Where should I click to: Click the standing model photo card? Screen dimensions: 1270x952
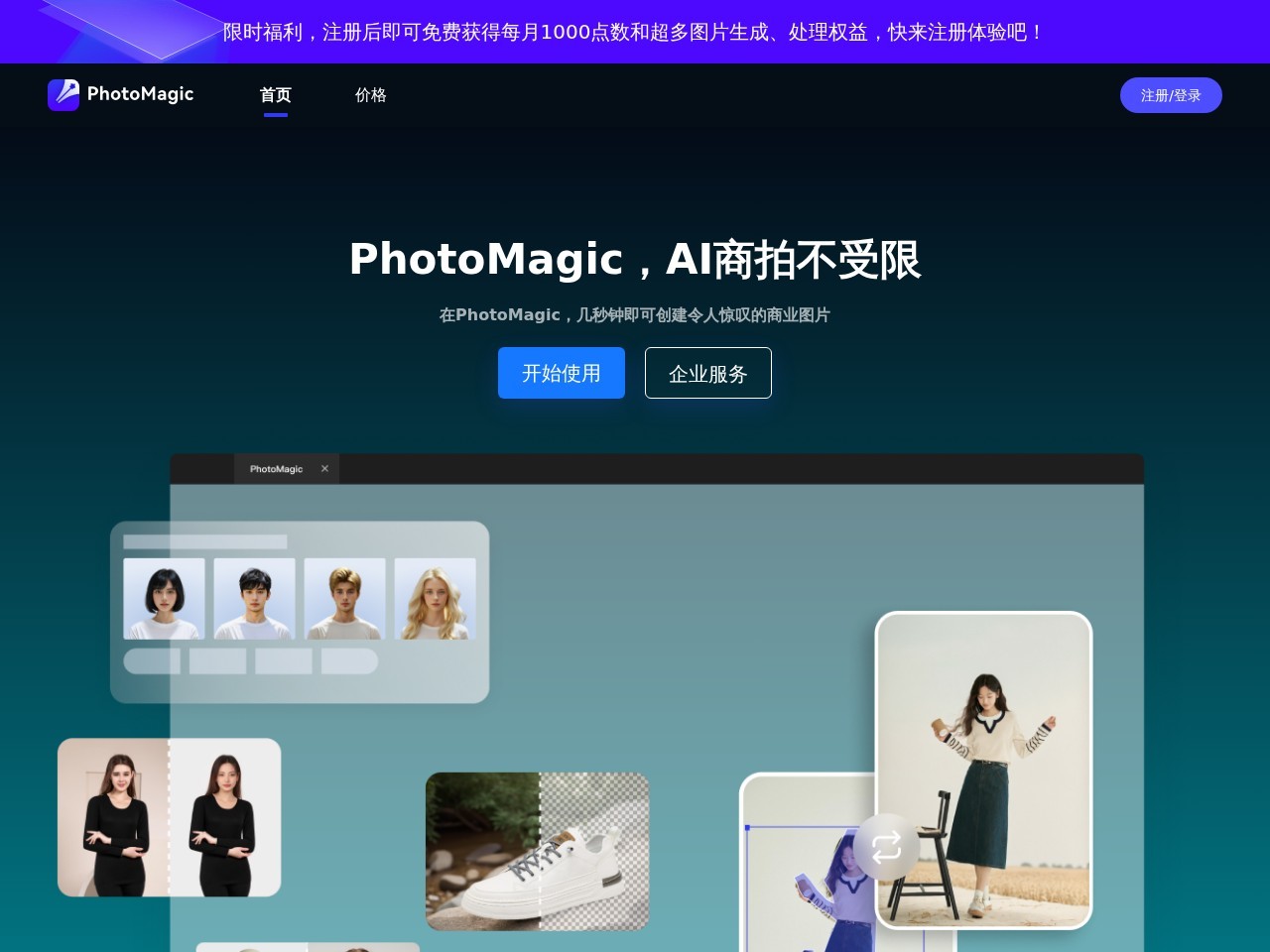[x=982, y=771]
